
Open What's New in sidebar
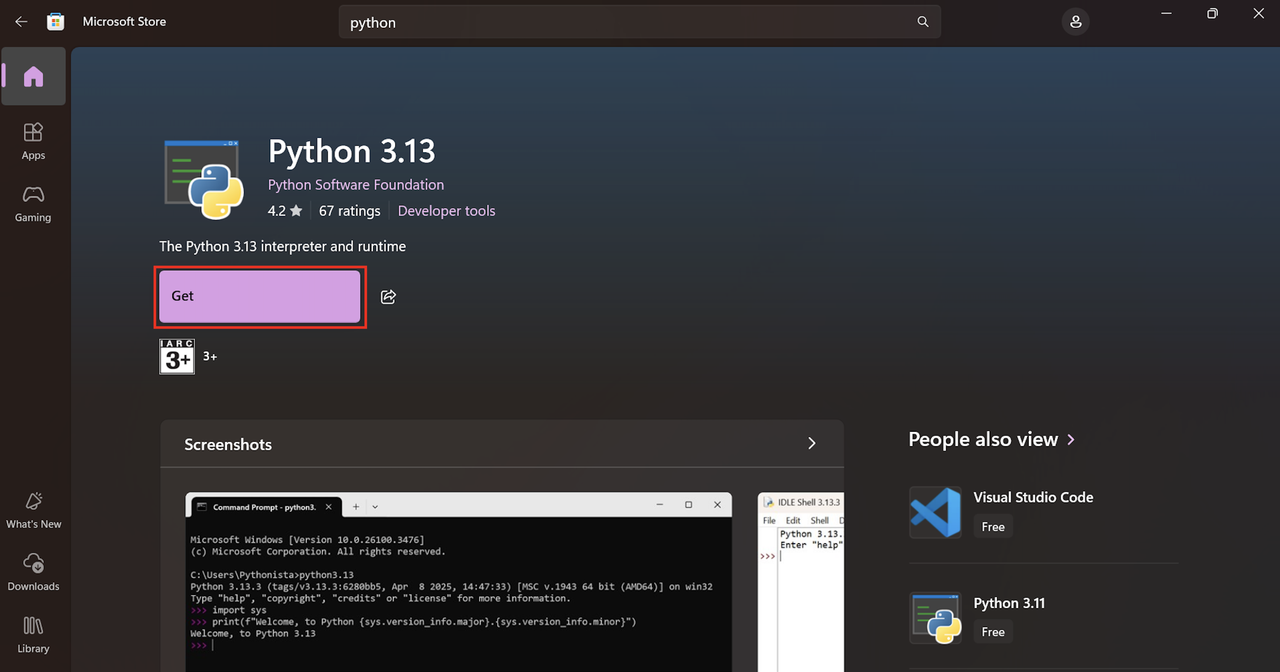point(33,510)
